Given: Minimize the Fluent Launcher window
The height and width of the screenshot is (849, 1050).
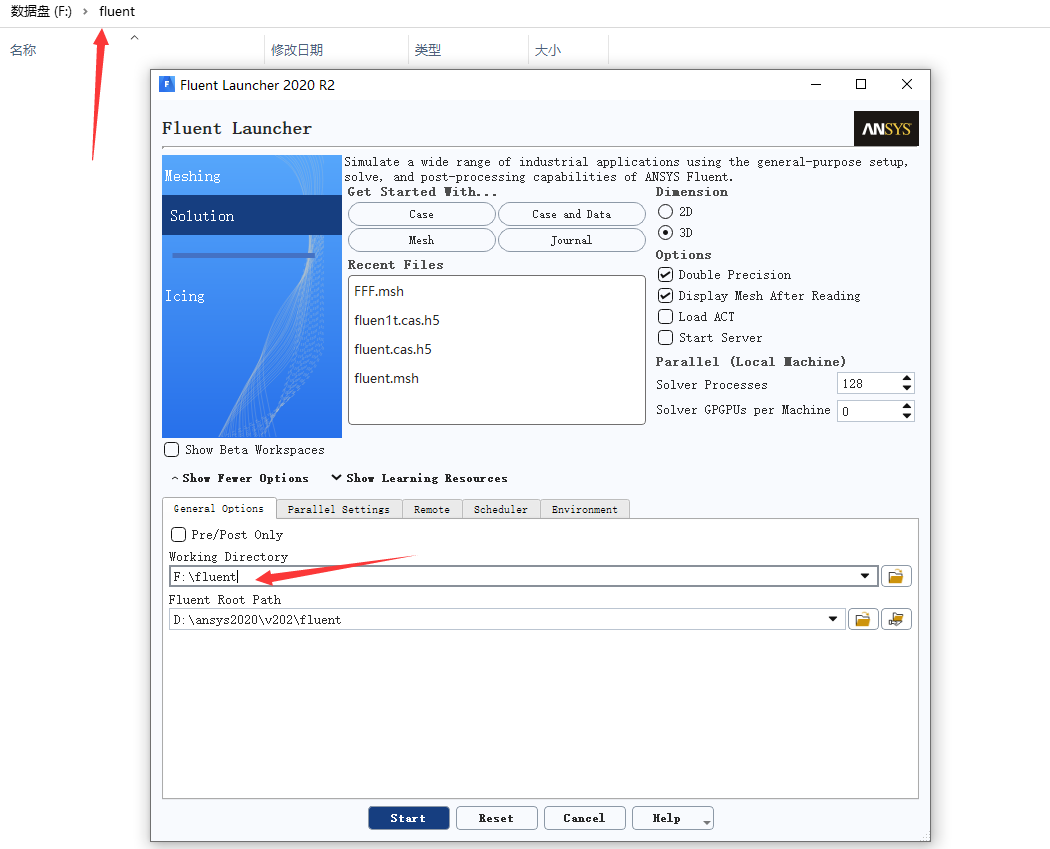Looking at the screenshot, I should click(x=816, y=84).
